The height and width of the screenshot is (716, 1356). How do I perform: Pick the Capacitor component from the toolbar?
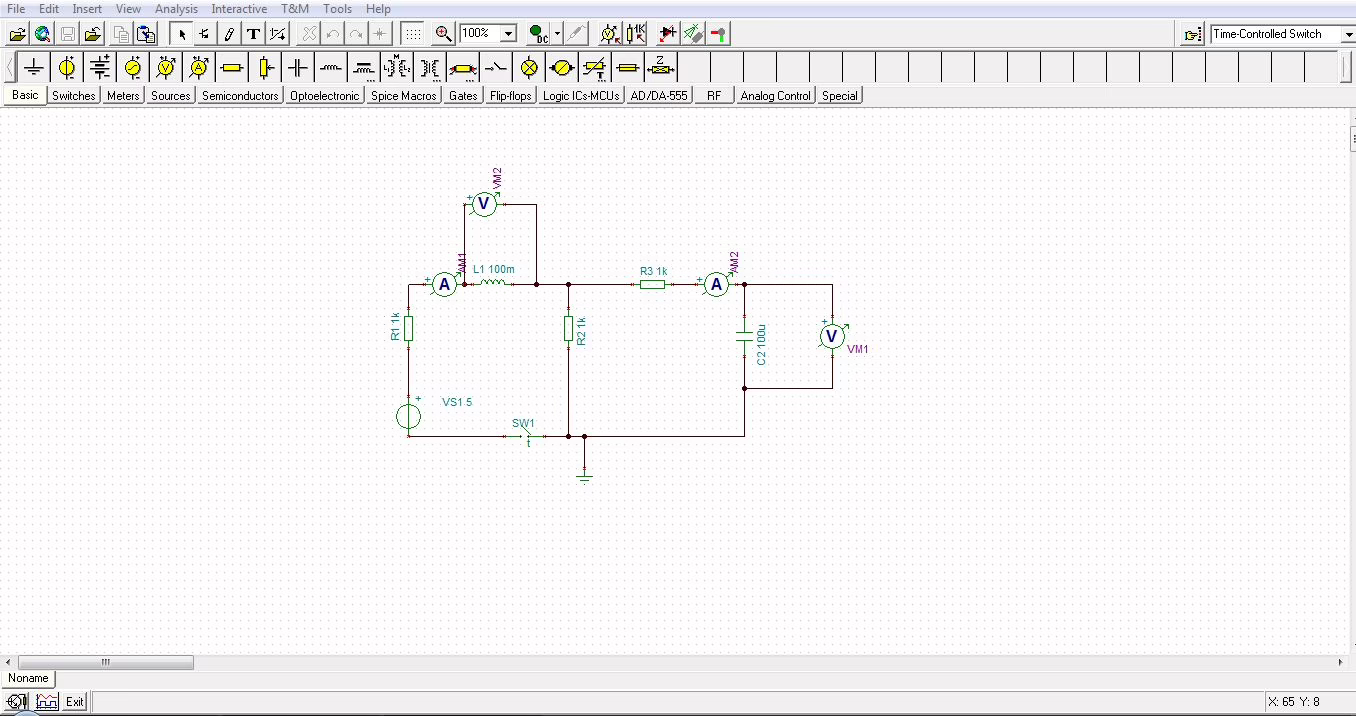298,68
